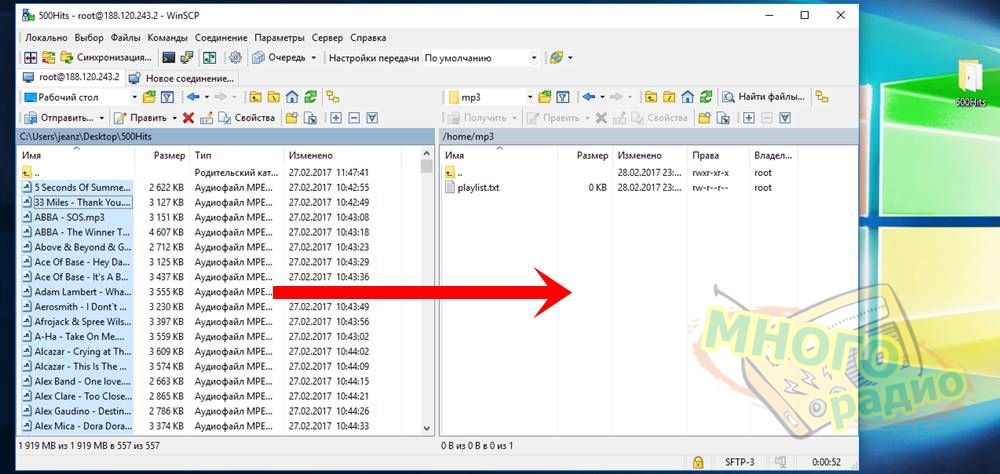Open the preferences gear icon

point(235,58)
